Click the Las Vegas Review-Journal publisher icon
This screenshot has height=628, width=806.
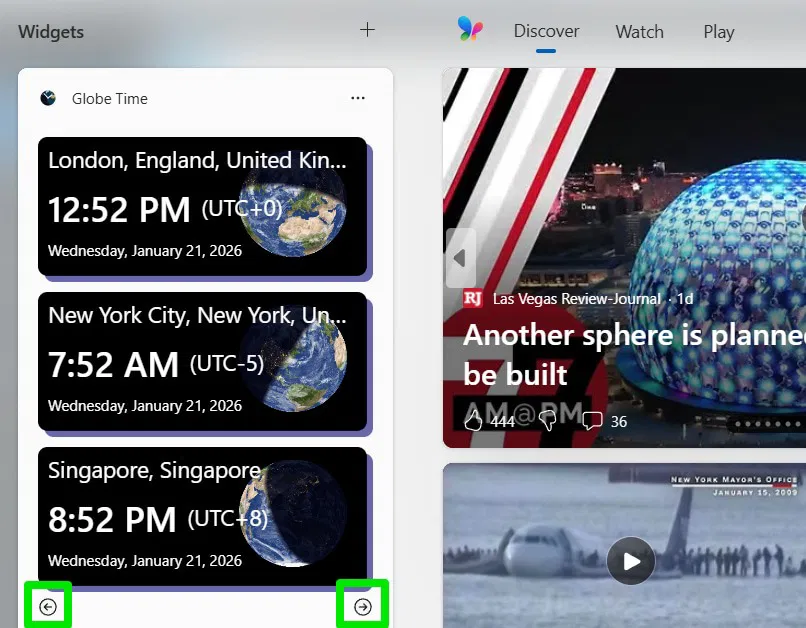(x=475, y=298)
